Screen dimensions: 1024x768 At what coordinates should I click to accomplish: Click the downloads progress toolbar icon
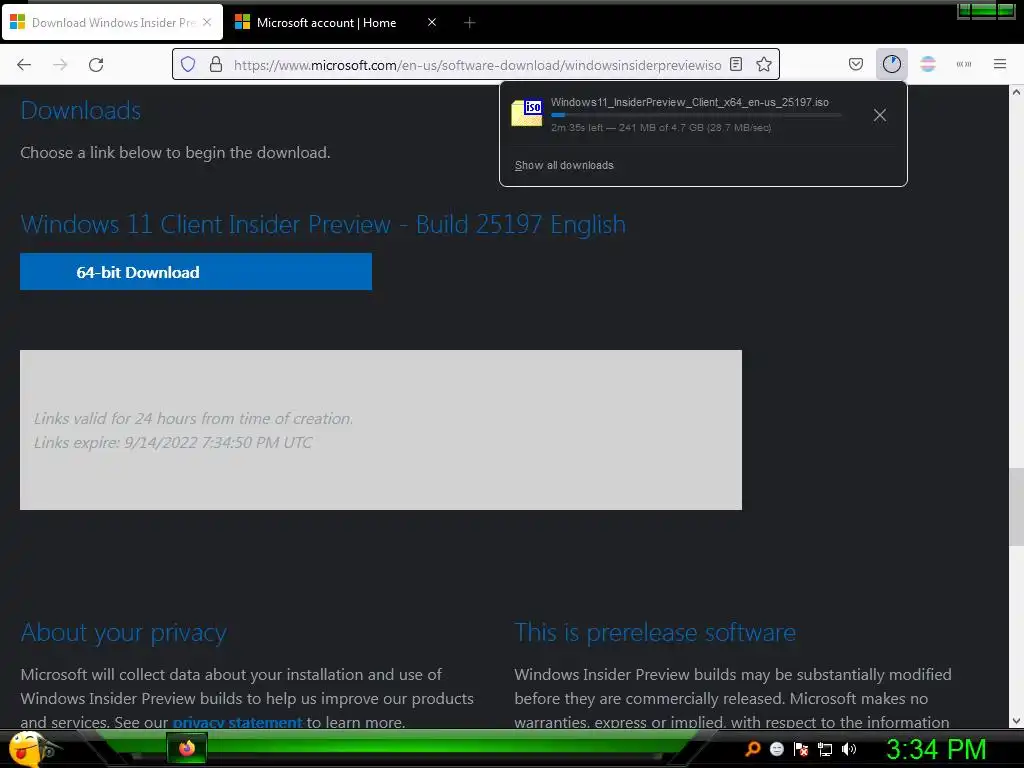coord(891,64)
